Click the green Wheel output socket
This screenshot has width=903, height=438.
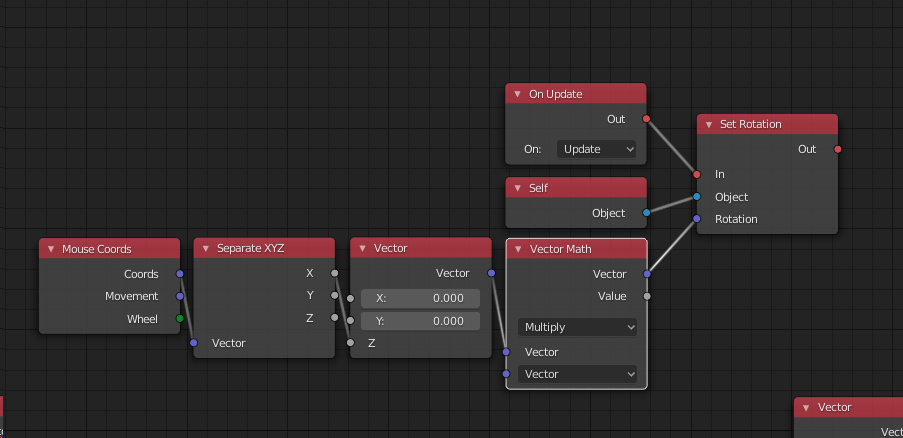click(x=180, y=319)
